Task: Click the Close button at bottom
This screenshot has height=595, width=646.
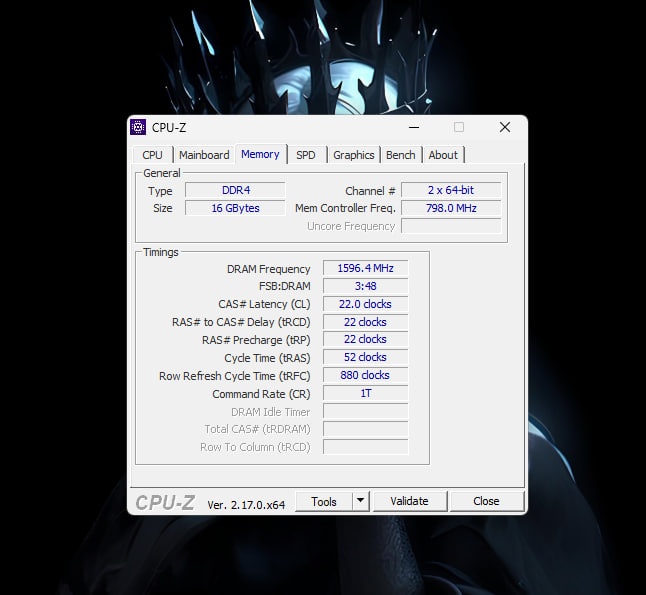Action: pos(487,501)
